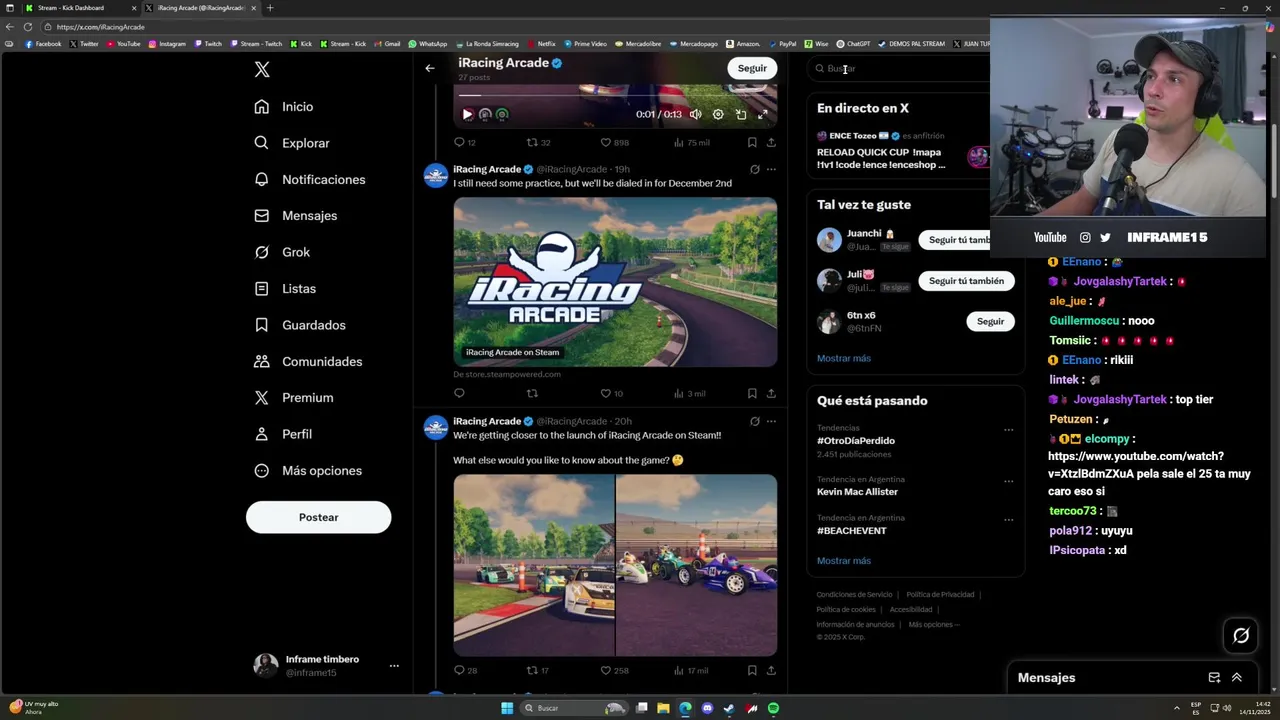This screenshot has width=1280, height=720.
Task: Open the YouTube bookmark
Action: pyautogui.click(x=124, y=44)
